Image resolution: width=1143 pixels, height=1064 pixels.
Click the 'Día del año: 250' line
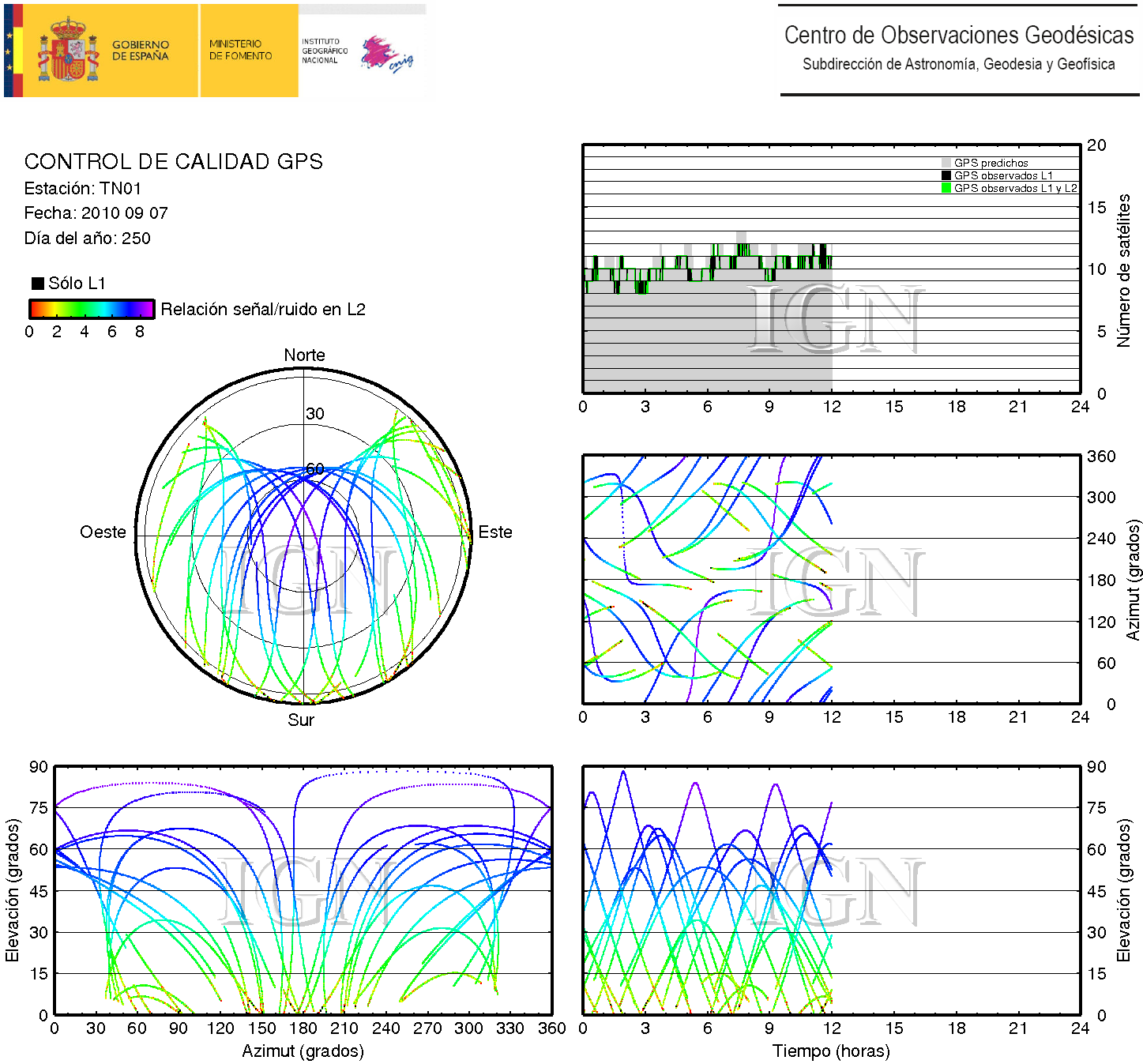[88, 238]
